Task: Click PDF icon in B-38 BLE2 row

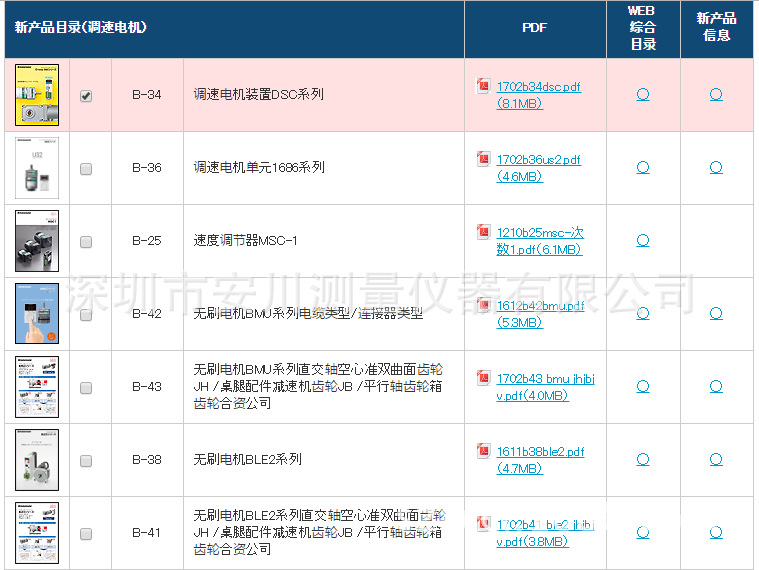Action: tap(483, 452)
